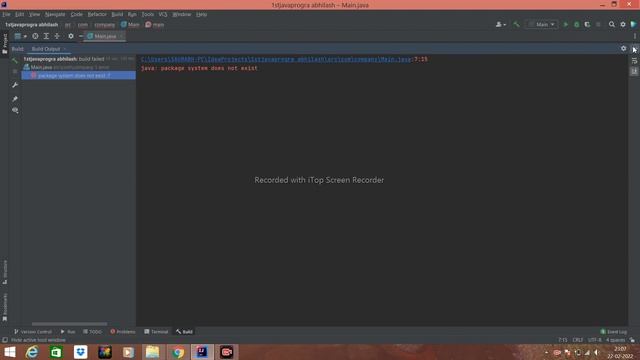Click the wrench icon in the Build sidebar
This screenshot has height=360, width=640.
pyautogui.click(x=15, y=85)
